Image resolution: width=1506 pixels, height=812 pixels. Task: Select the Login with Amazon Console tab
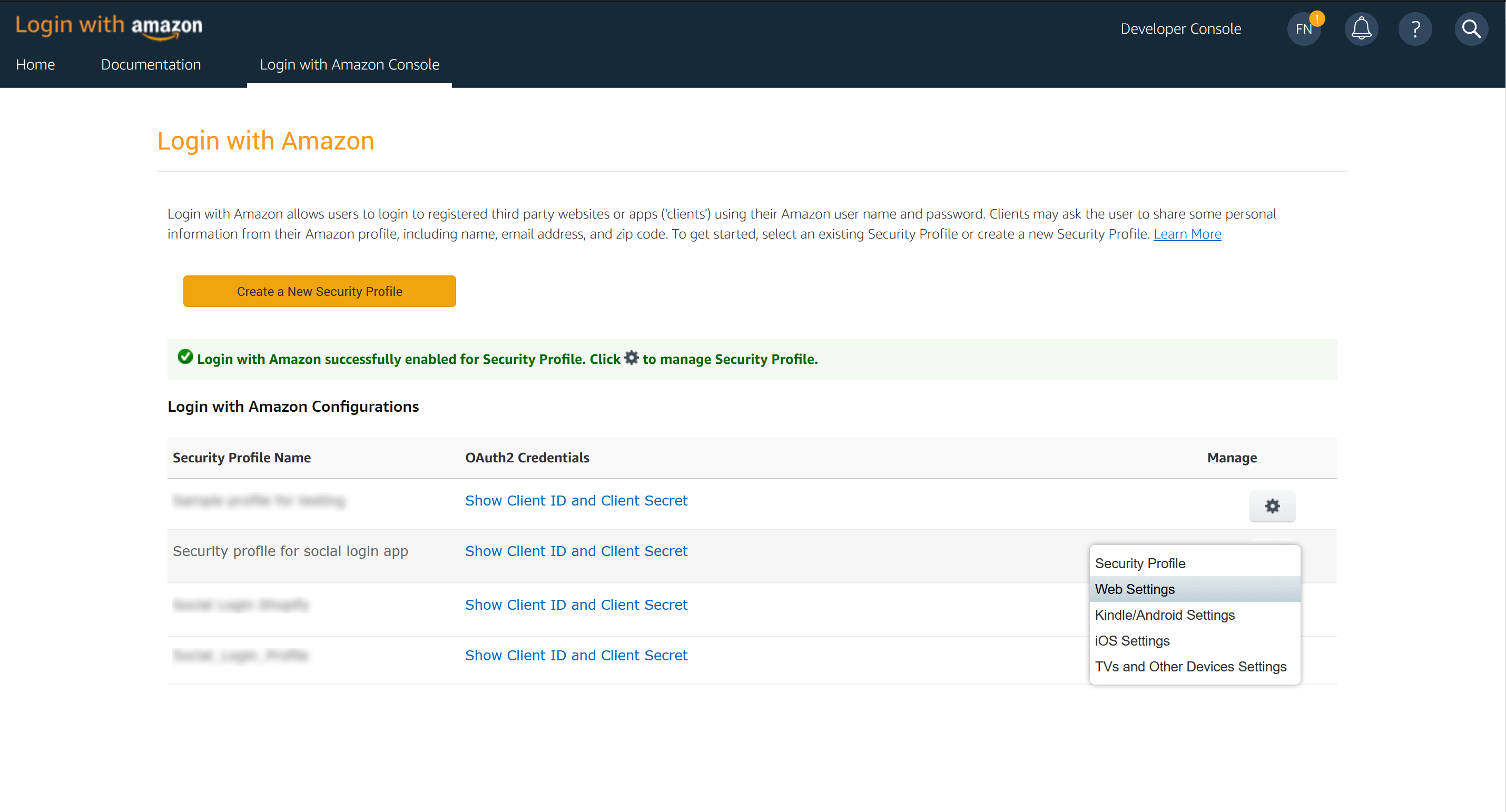(349, 64)
